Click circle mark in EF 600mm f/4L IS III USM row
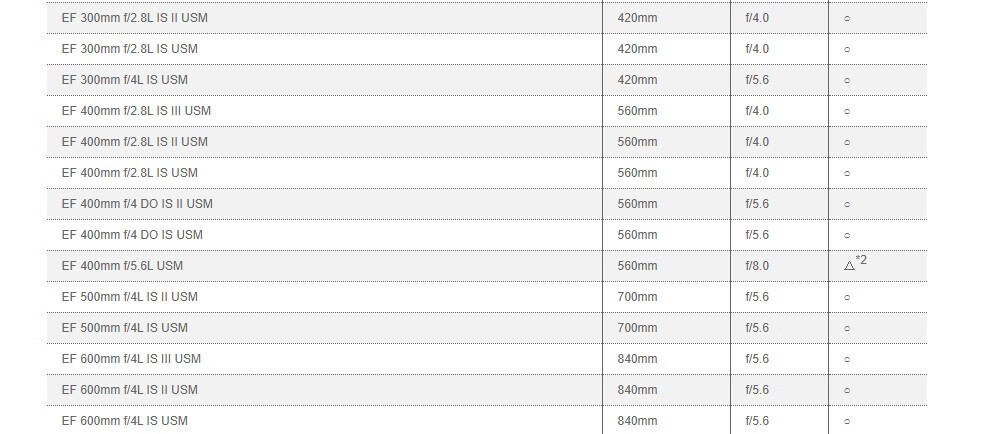Viewport: 990px width, 434px height. [x=847, y=359]
